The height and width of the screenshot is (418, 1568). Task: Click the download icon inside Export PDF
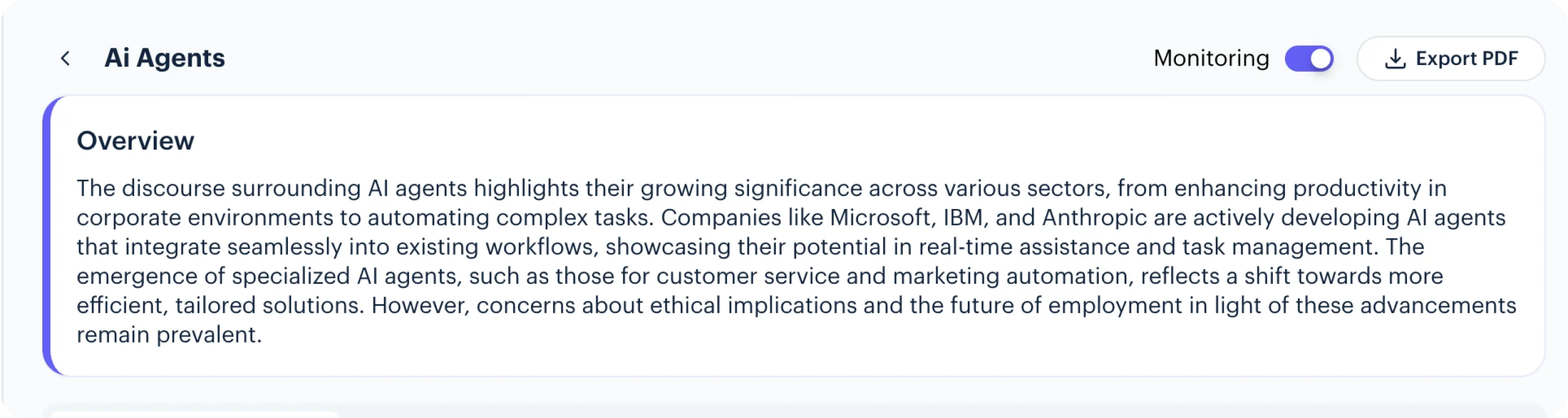coord(1395,59)
